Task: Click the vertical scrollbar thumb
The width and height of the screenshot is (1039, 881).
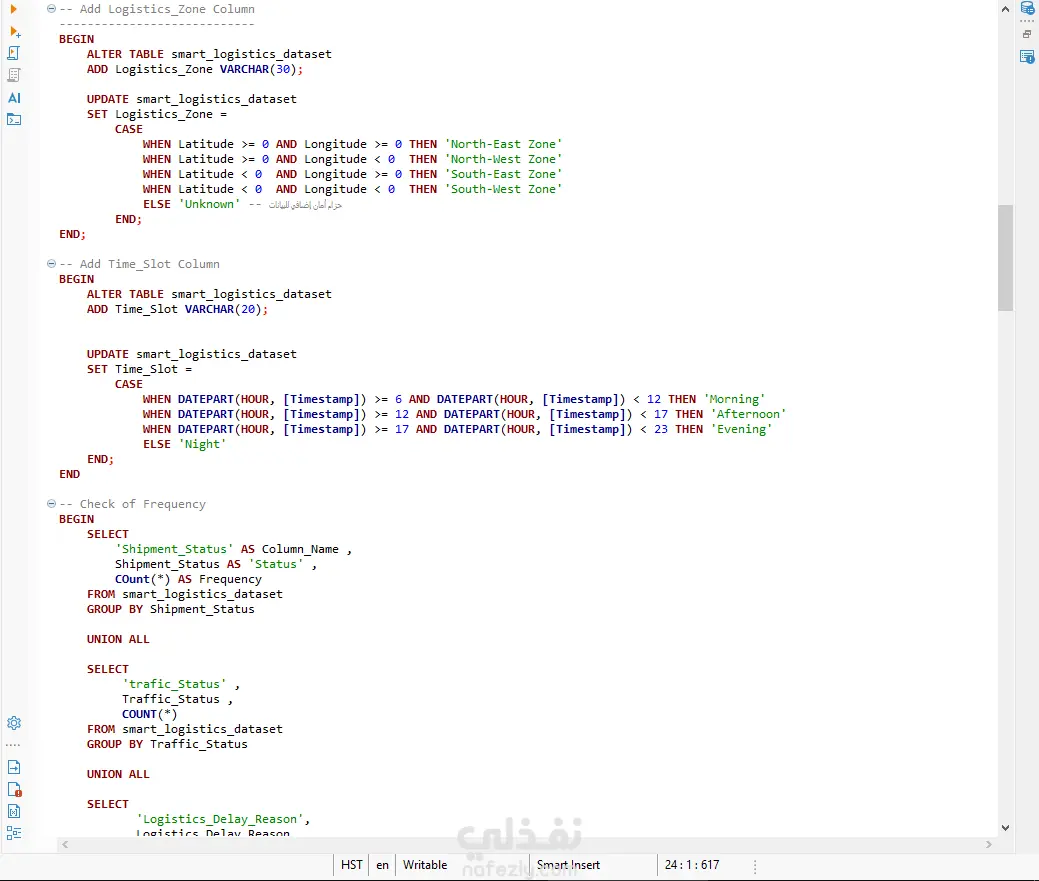Action: pyautogui.click(x=1005, y=258)
